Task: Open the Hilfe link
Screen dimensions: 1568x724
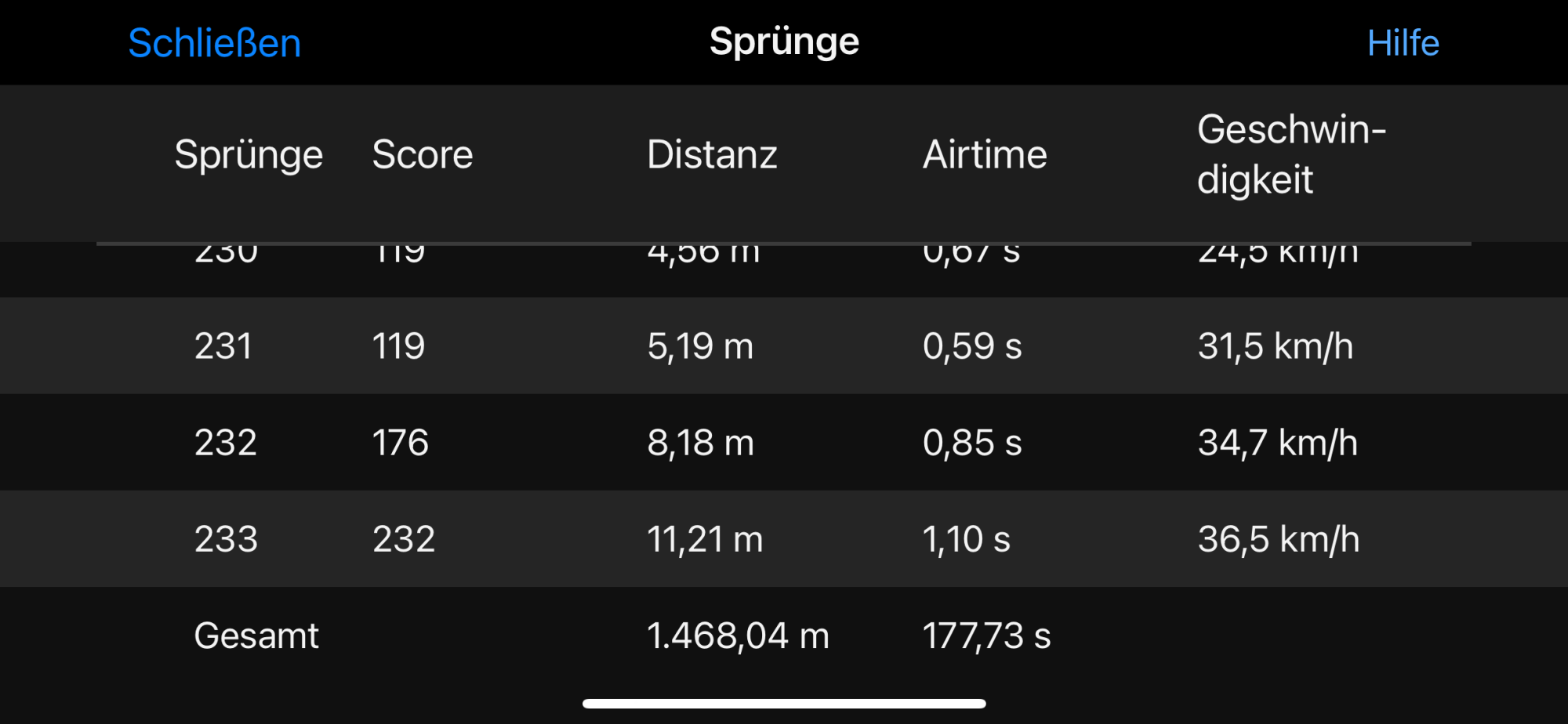Action: tap(1403, 43)
